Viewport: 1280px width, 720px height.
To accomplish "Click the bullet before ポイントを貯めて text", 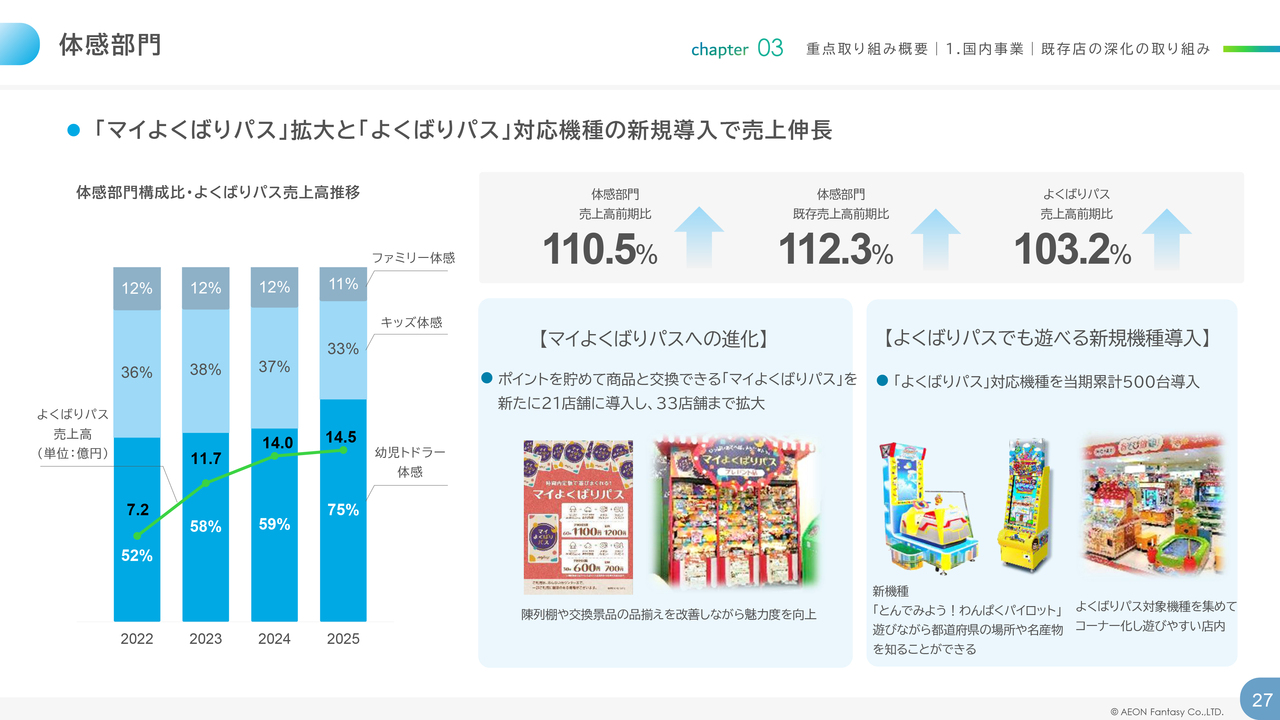I will click(x=487, y=378).
